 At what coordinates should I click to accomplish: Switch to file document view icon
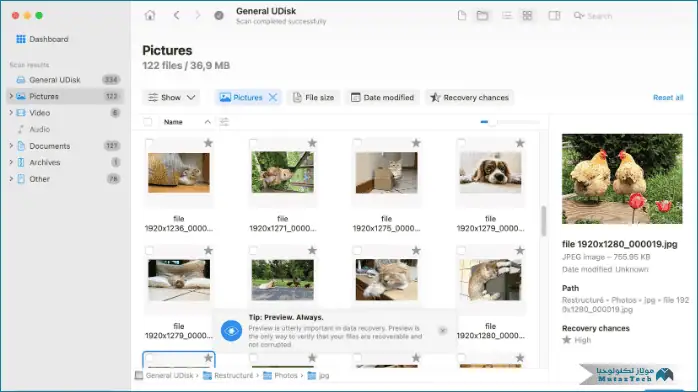click(x=462, y=16)
